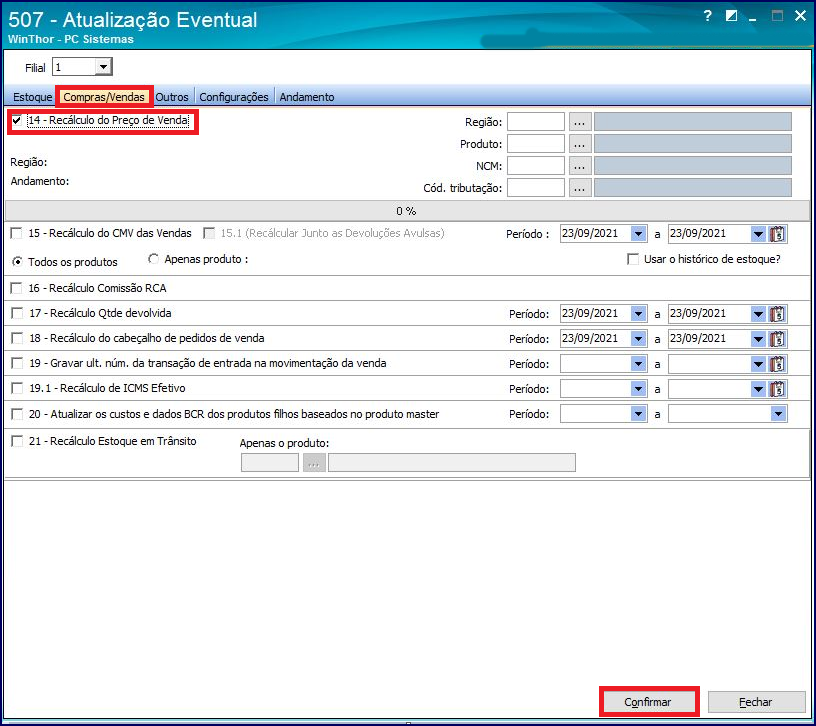Click 'Apenas o produto:' label
The image size is (816, 726).
(284, 443)
